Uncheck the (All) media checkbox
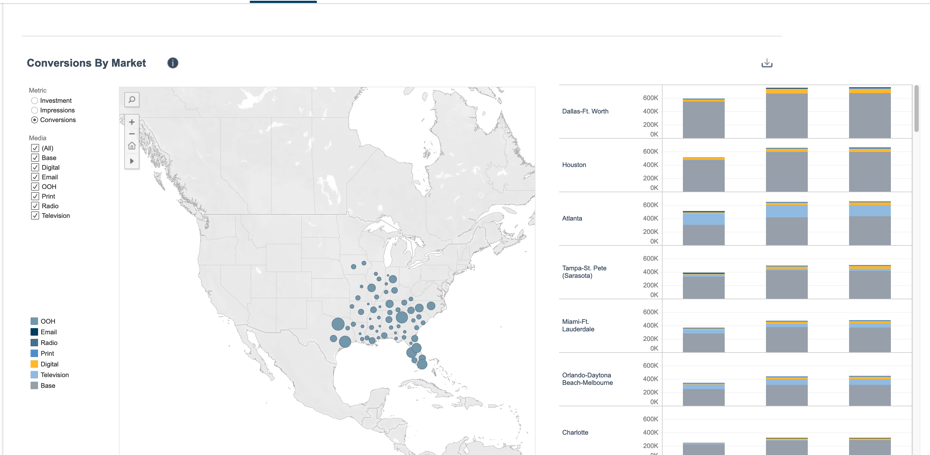This screenshot has width=930, height=455. 35,148
